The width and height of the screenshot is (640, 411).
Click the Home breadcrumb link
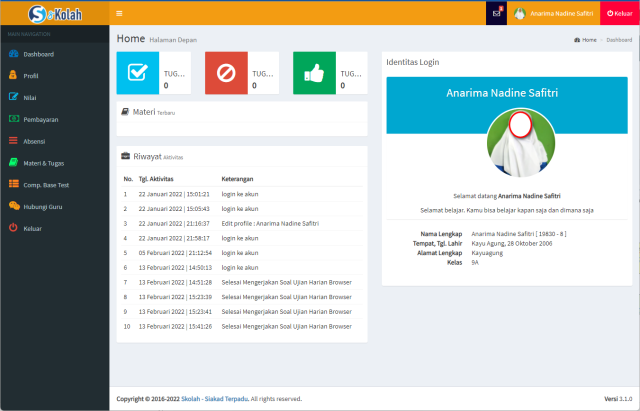tap(588, 40)
